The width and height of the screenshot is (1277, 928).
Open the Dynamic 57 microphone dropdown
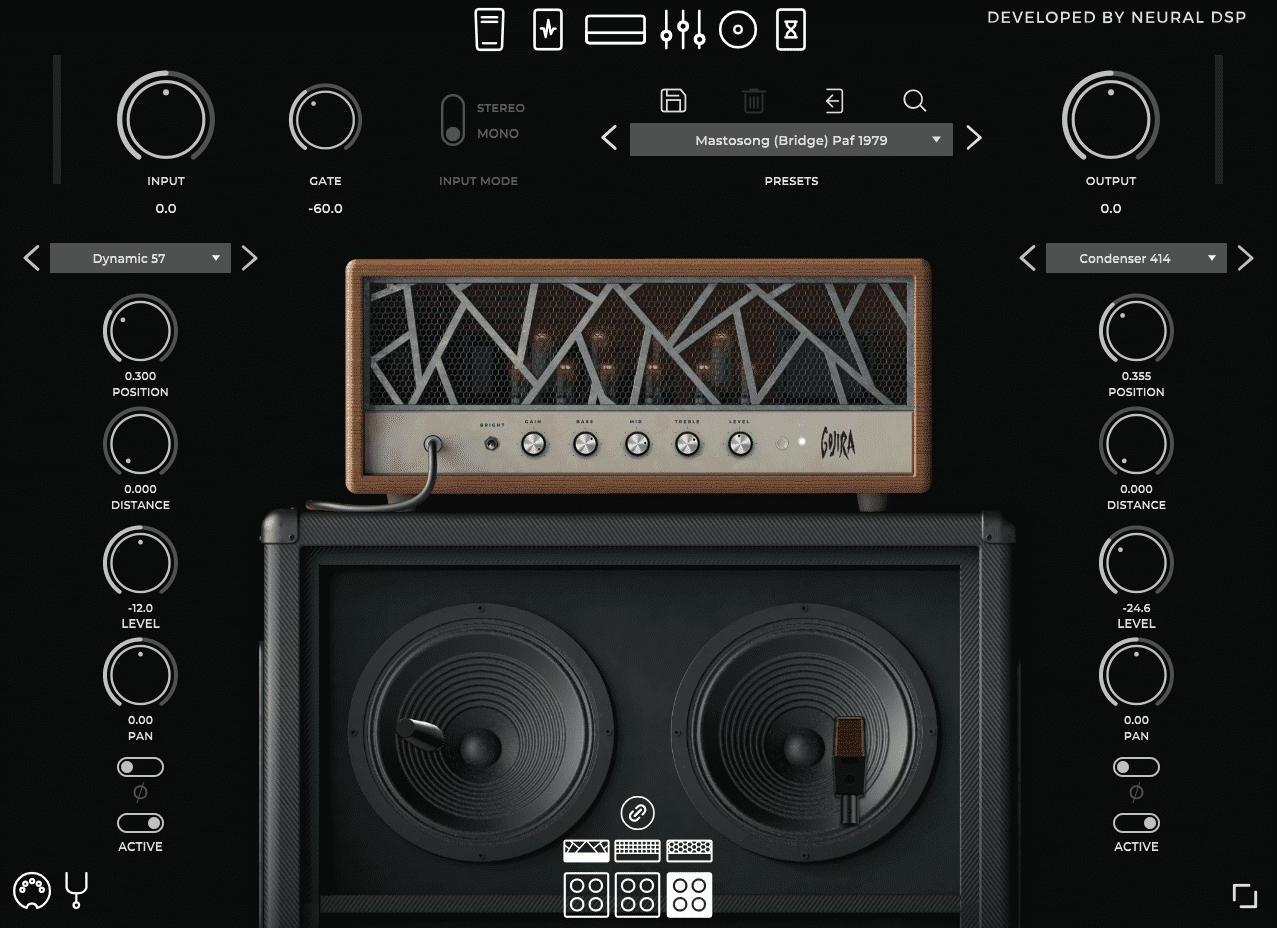[x=140, y=258]
